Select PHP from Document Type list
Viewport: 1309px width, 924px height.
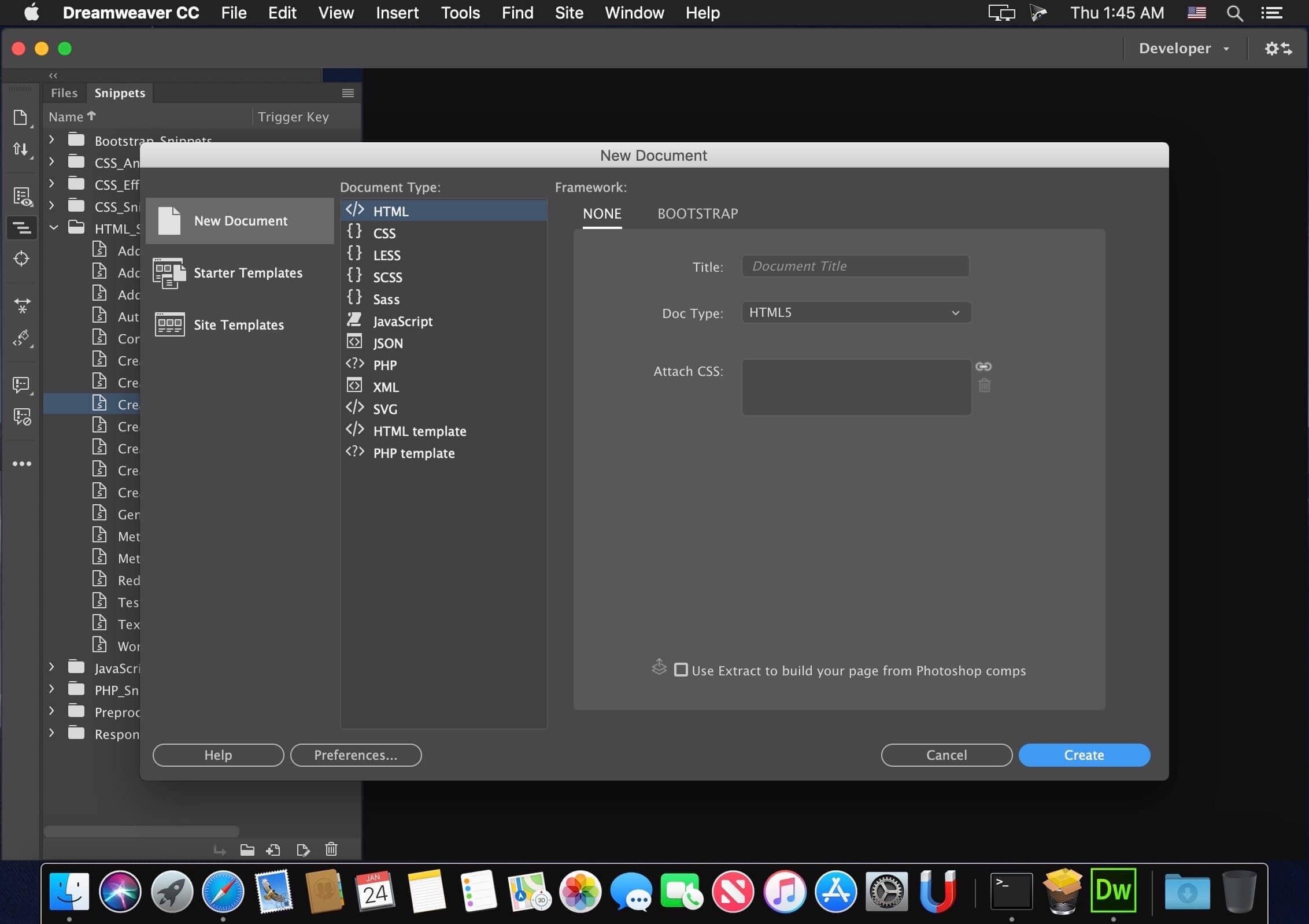(384, 365)
